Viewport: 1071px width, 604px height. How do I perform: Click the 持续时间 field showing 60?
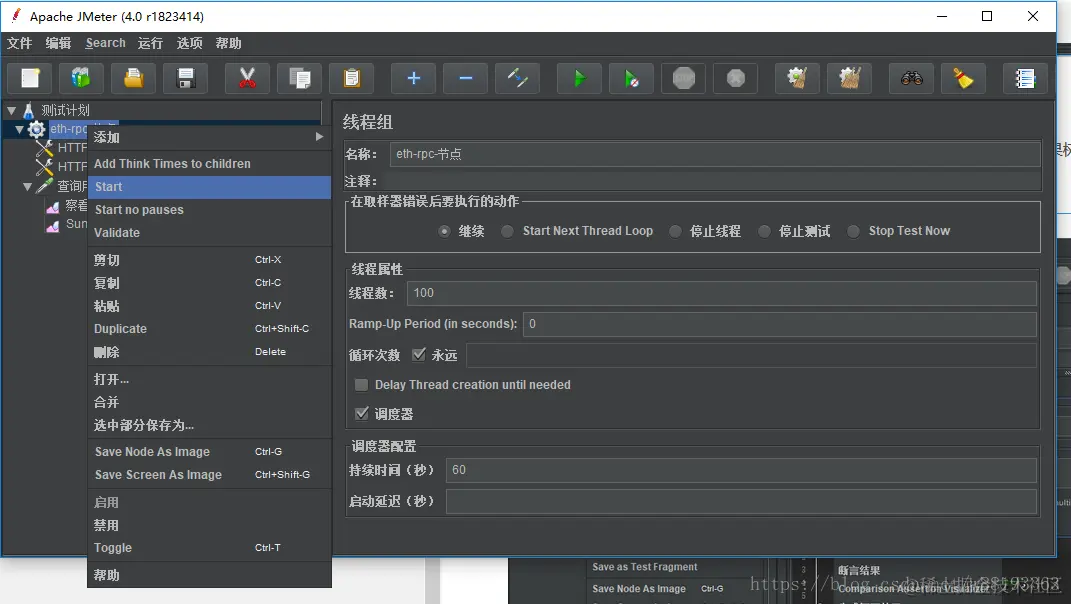click(741, 470)
